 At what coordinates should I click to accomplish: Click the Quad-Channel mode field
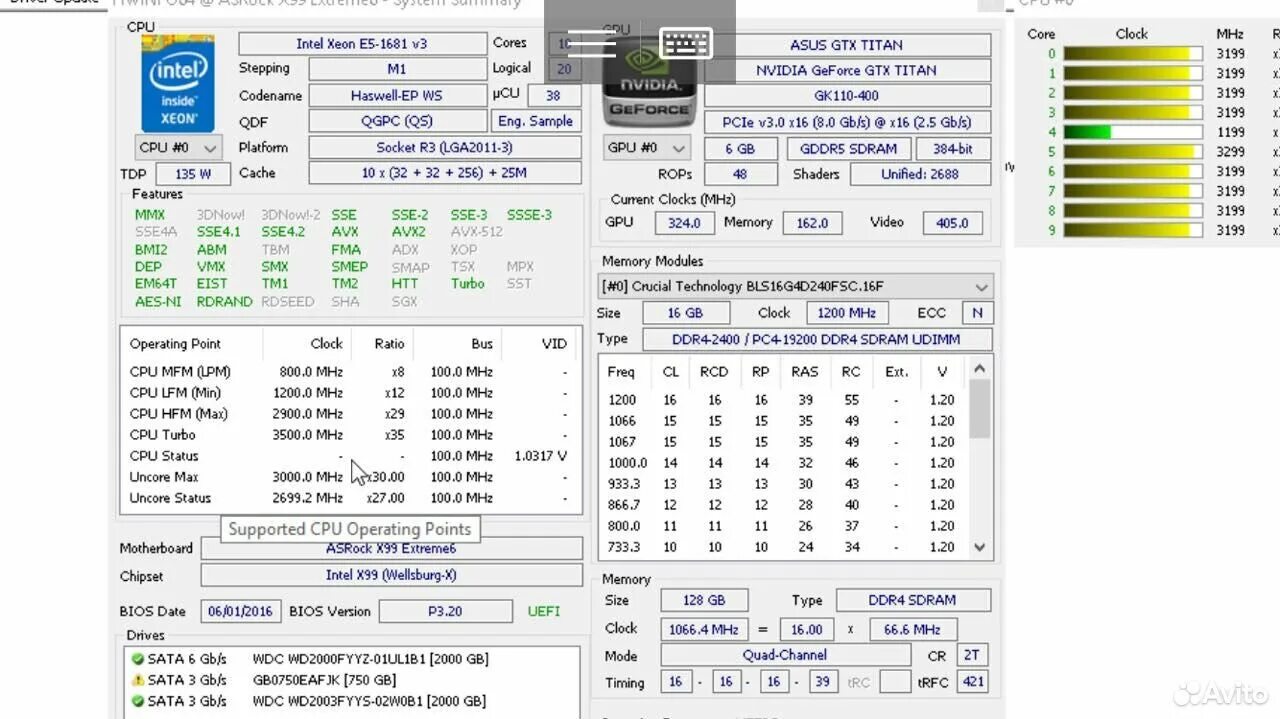[785, 655]
